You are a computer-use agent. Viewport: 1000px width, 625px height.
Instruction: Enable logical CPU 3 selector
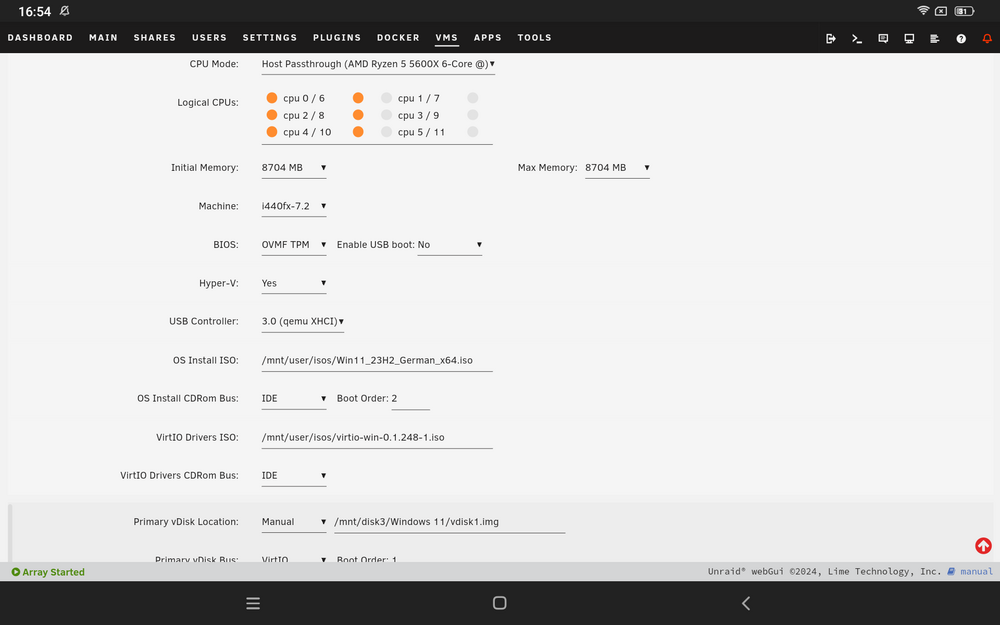386,115
